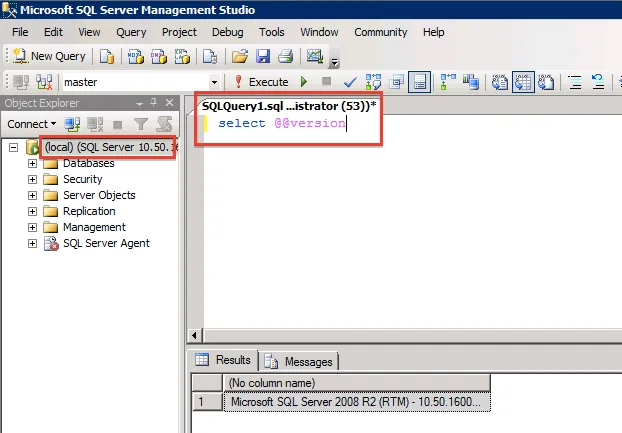Click the Print icon
Viewport: 622px width, 433px height.
[286, 56]
